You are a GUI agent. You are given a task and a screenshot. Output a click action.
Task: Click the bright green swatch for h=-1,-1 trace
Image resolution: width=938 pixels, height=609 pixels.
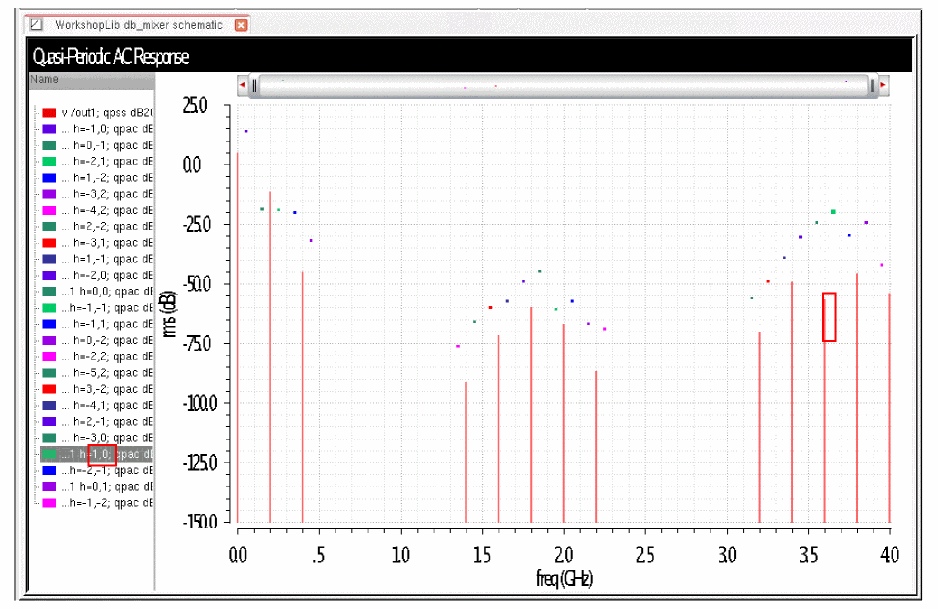tap(49, 308)
